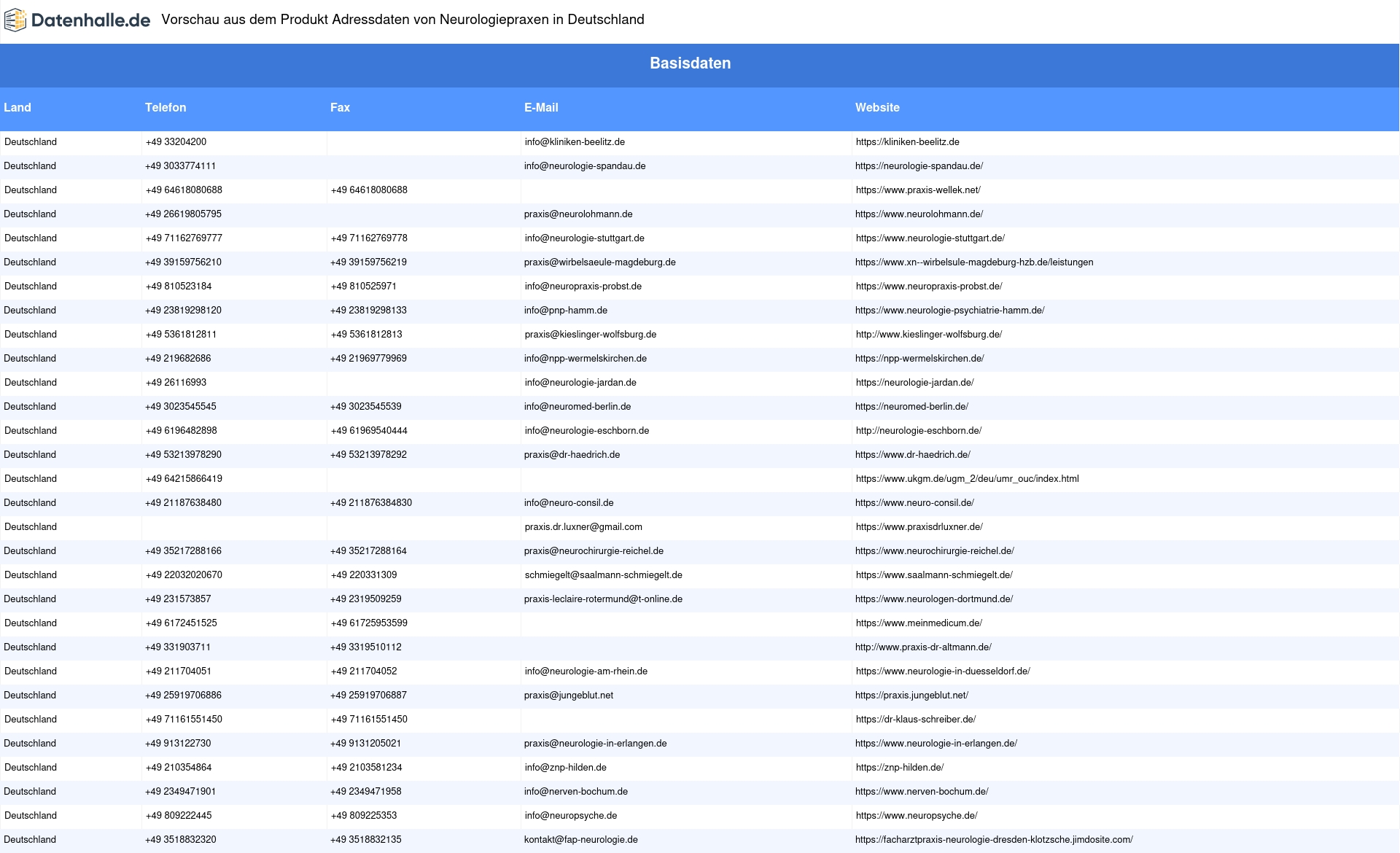Image resolution: width=1400 pixels, height=853 pixels.
Task: Select phone +49 3033774111
Action: (x=180, y=166)
